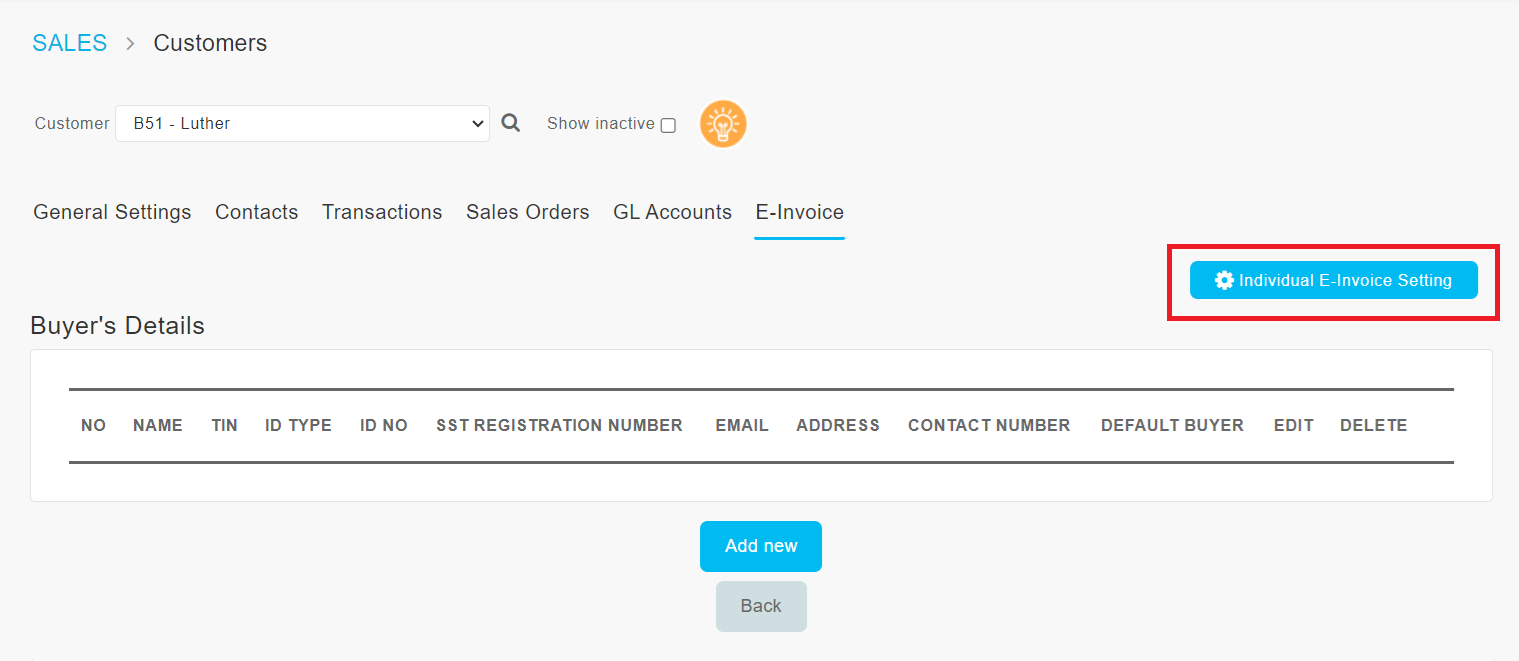Go to the Transactions tab
The height and width of the screenshot is (661, 1519).
point(382,212)
